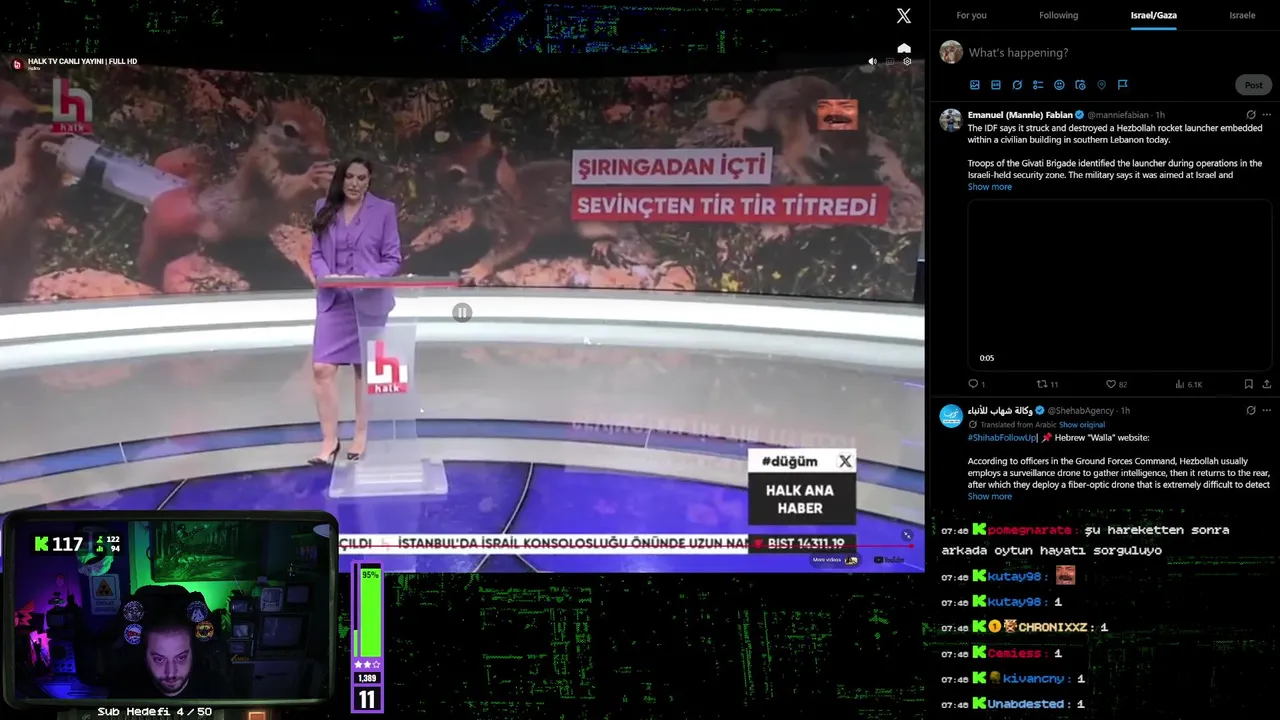Click the CHRONIXXZ chat username
The width and height of the screenshot is (1280, 720).
[1053, 627]
